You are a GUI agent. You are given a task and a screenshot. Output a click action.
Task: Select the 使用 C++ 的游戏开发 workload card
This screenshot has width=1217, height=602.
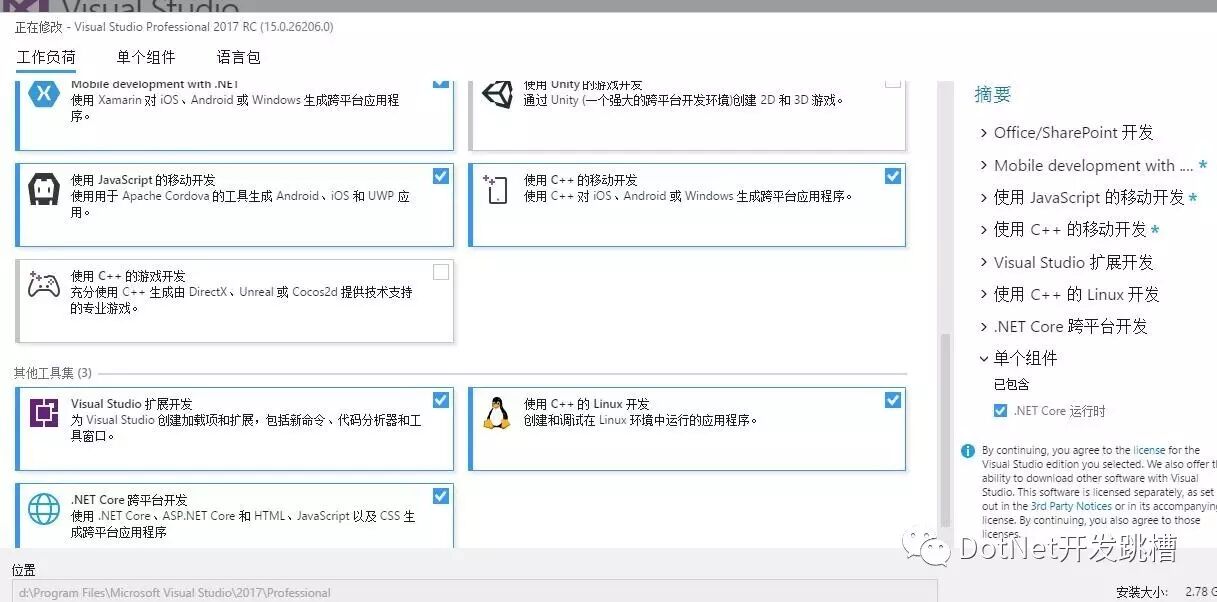tap(235, 301)
